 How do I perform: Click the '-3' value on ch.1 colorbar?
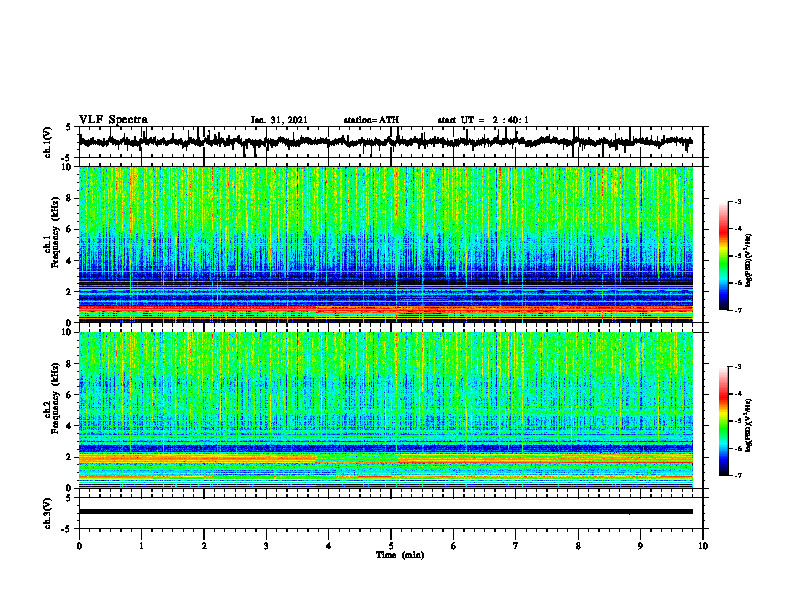pyautogui.click(x=738, y=202)
